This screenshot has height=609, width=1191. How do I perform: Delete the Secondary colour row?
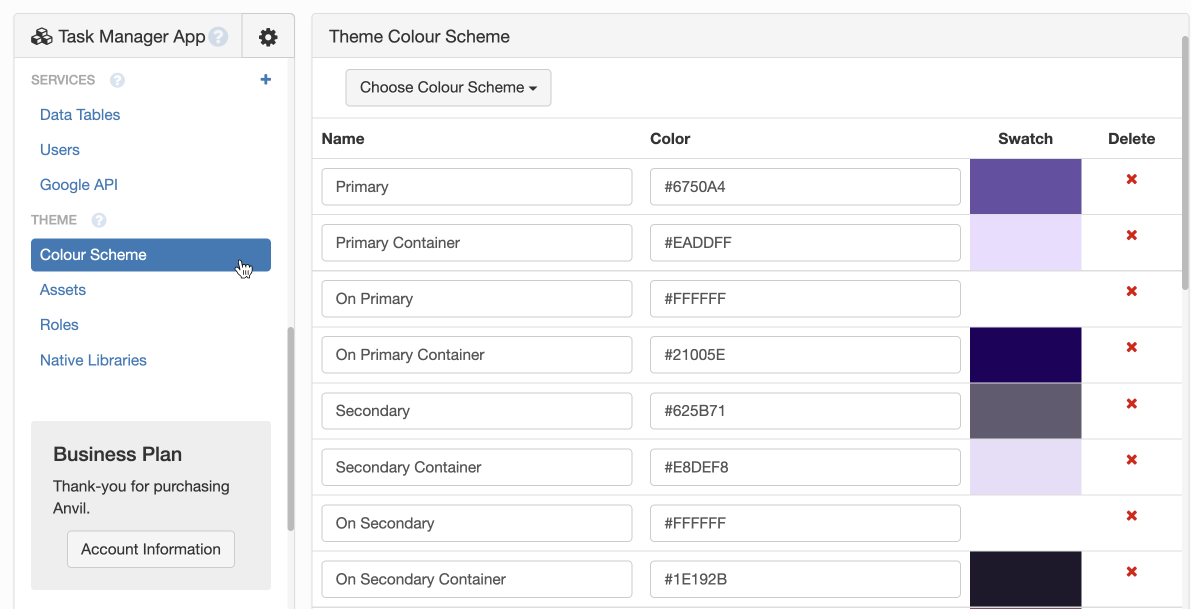1131,404
